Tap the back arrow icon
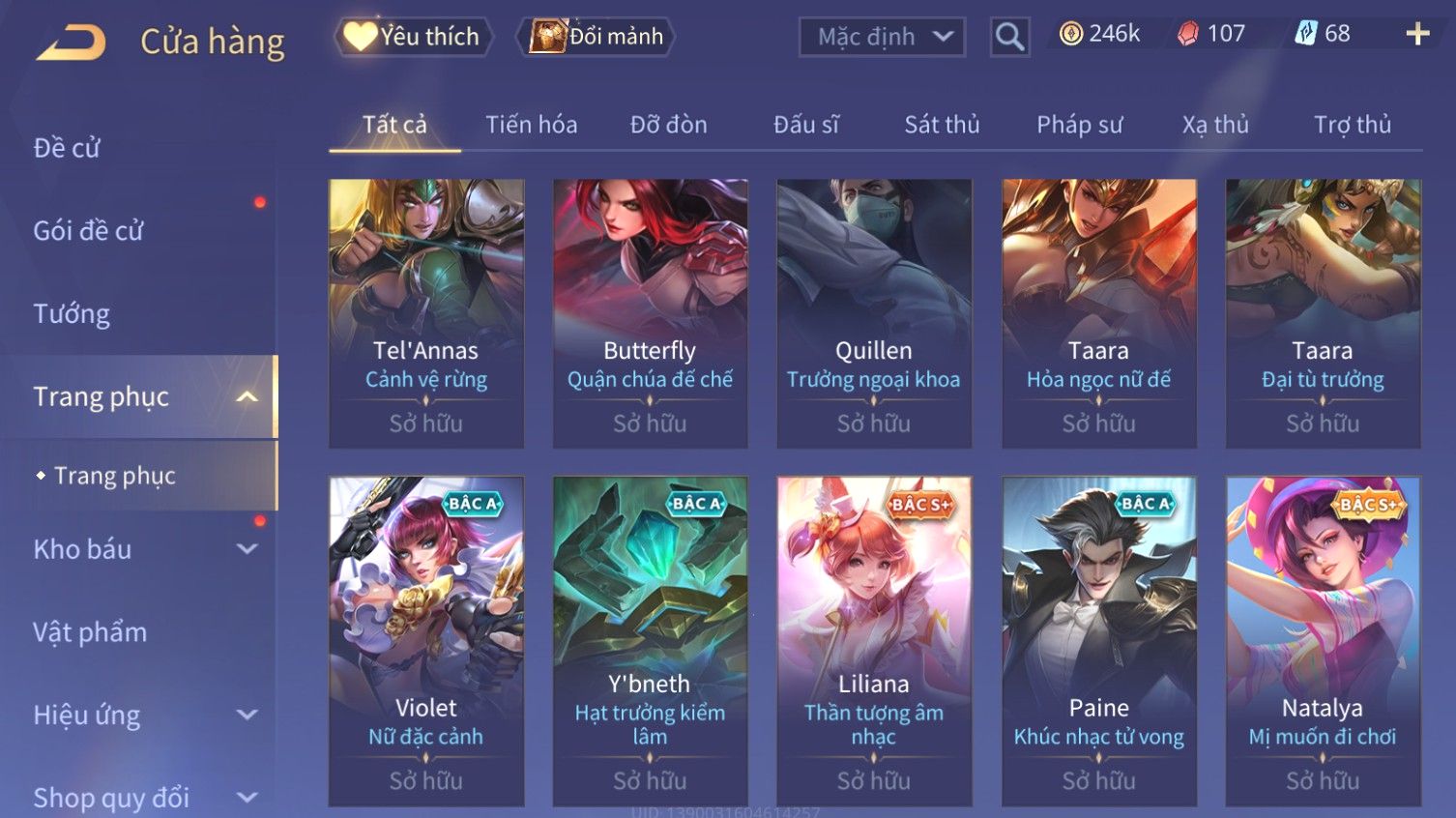1456x818 pixels. (x=71, y=43)
